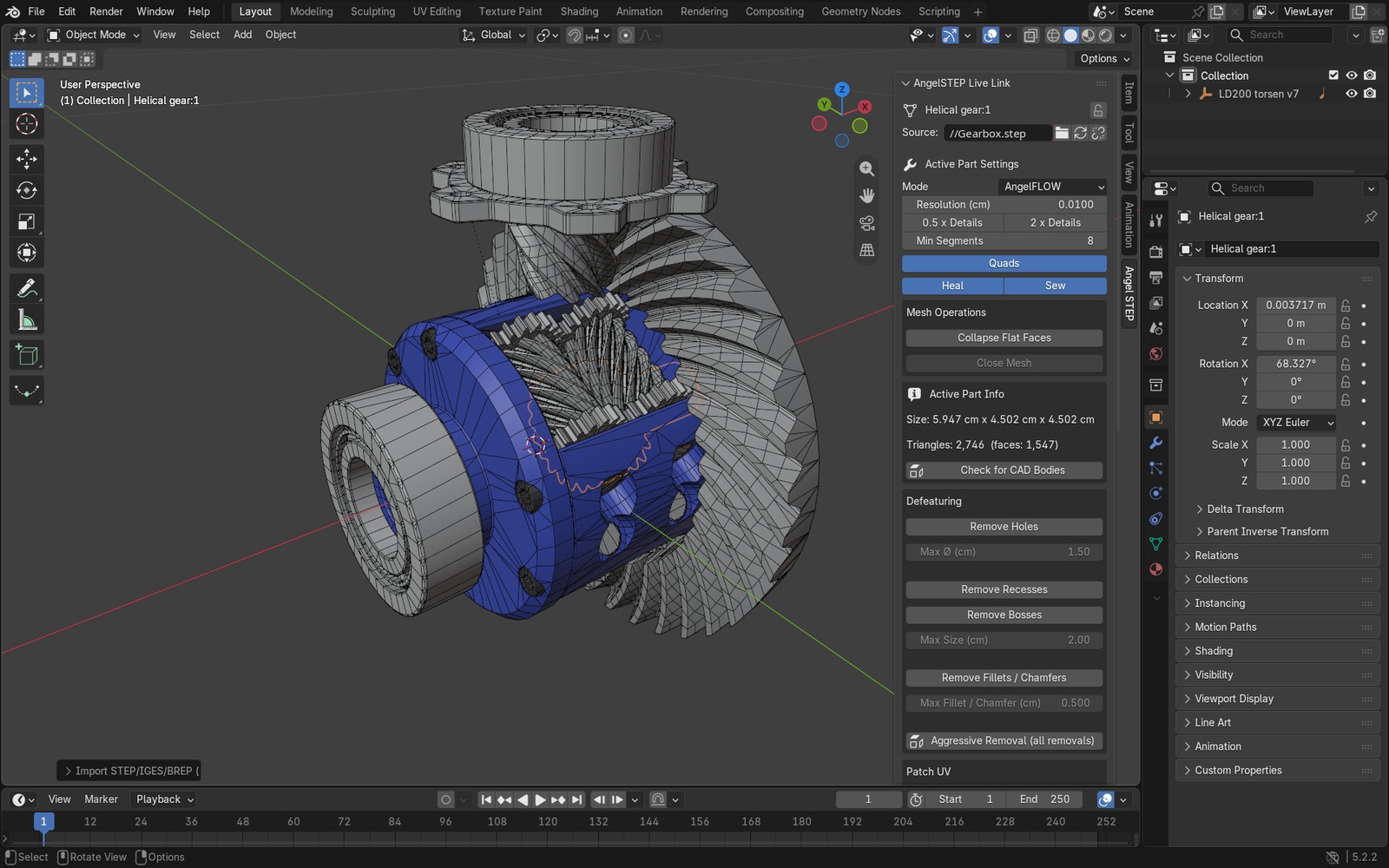Viewport: 1389px width, 868px height.
Task: Click Check for CAD Bodies button
Action: tap(1004, 470)
